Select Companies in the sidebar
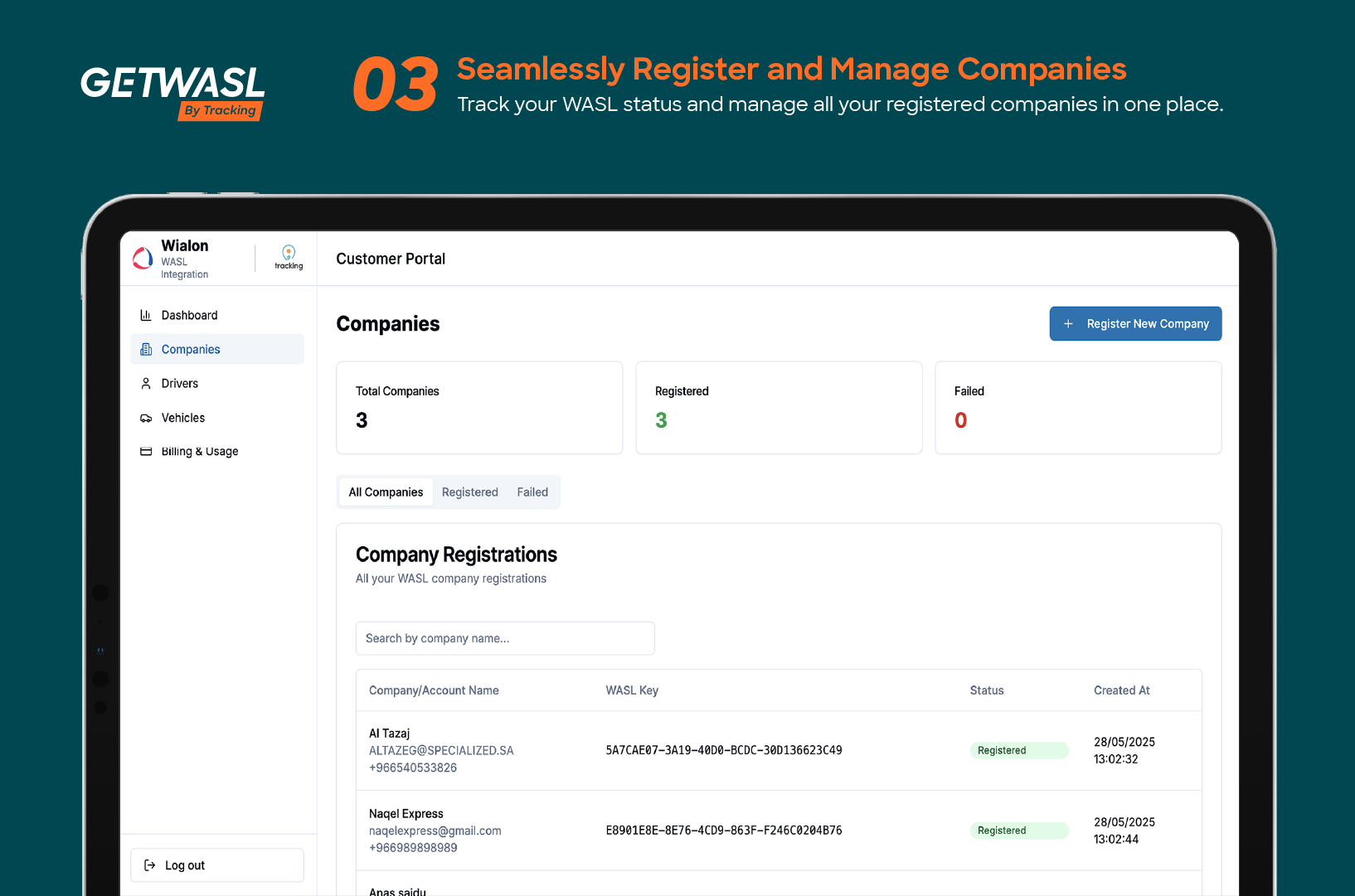This screenshot has width=1355, height=896. click(217, 349)
